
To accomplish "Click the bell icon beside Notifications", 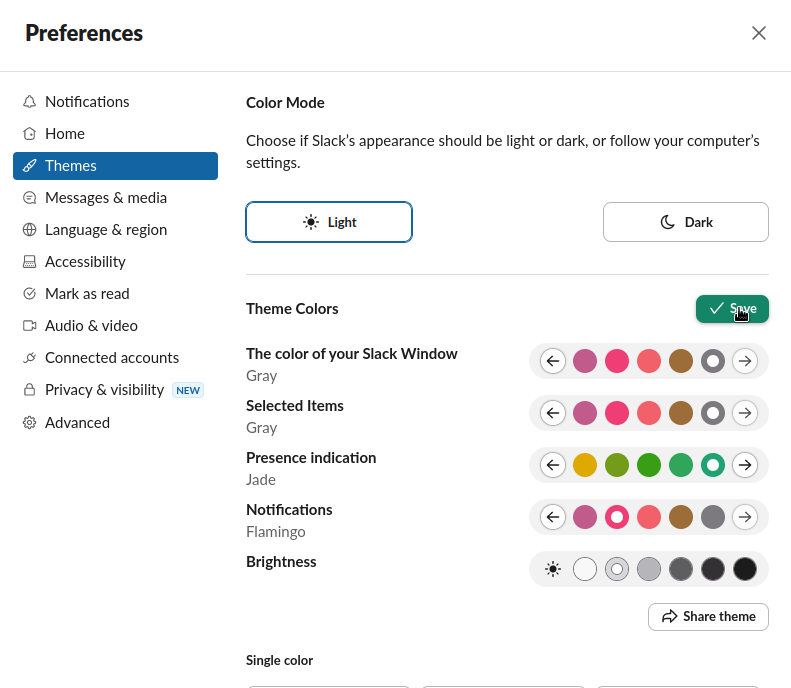I will pyautogui.click(x=30, y=102).
